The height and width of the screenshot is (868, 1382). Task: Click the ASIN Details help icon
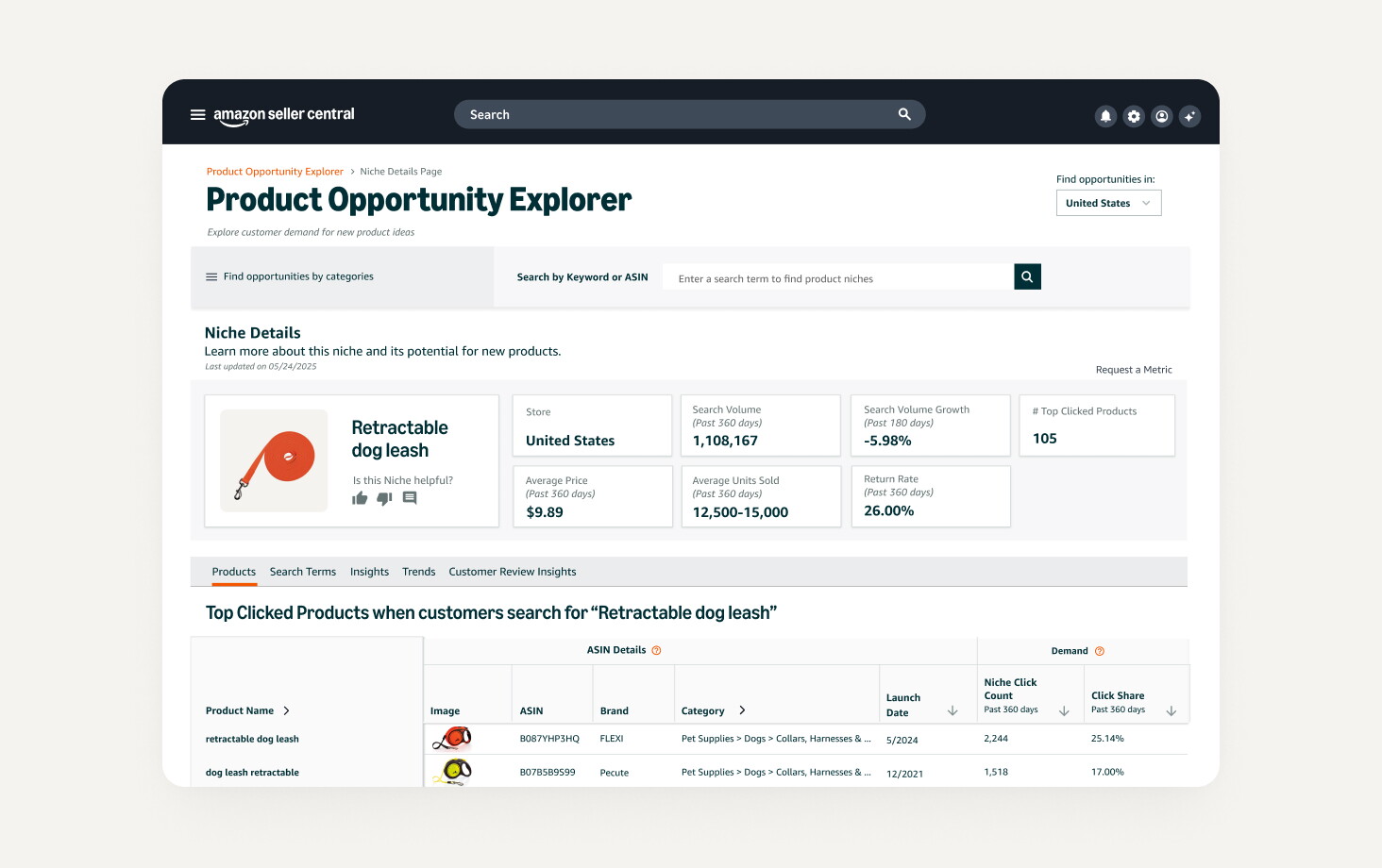click(657, 650)
